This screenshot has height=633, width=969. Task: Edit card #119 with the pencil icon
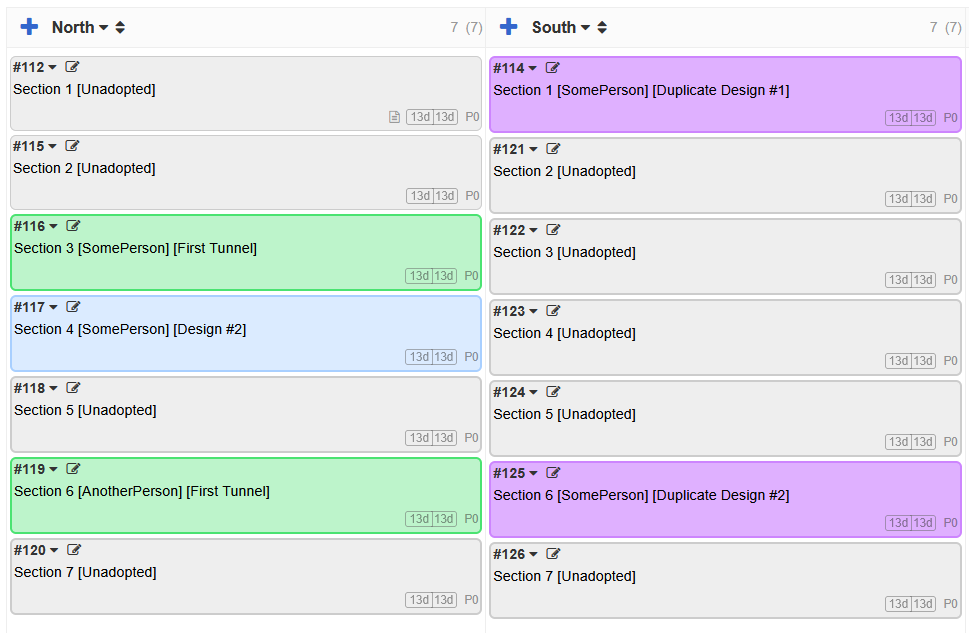tap(73, 468)
